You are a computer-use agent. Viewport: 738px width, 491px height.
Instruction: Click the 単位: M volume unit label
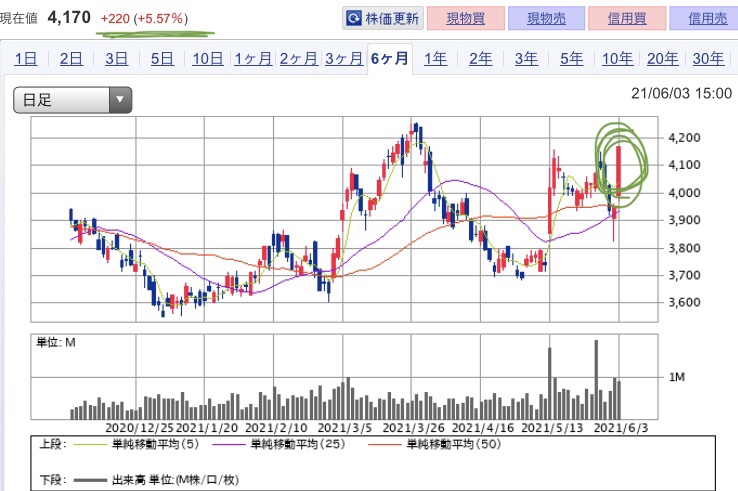pyautogui.click(x=56, y=342)
